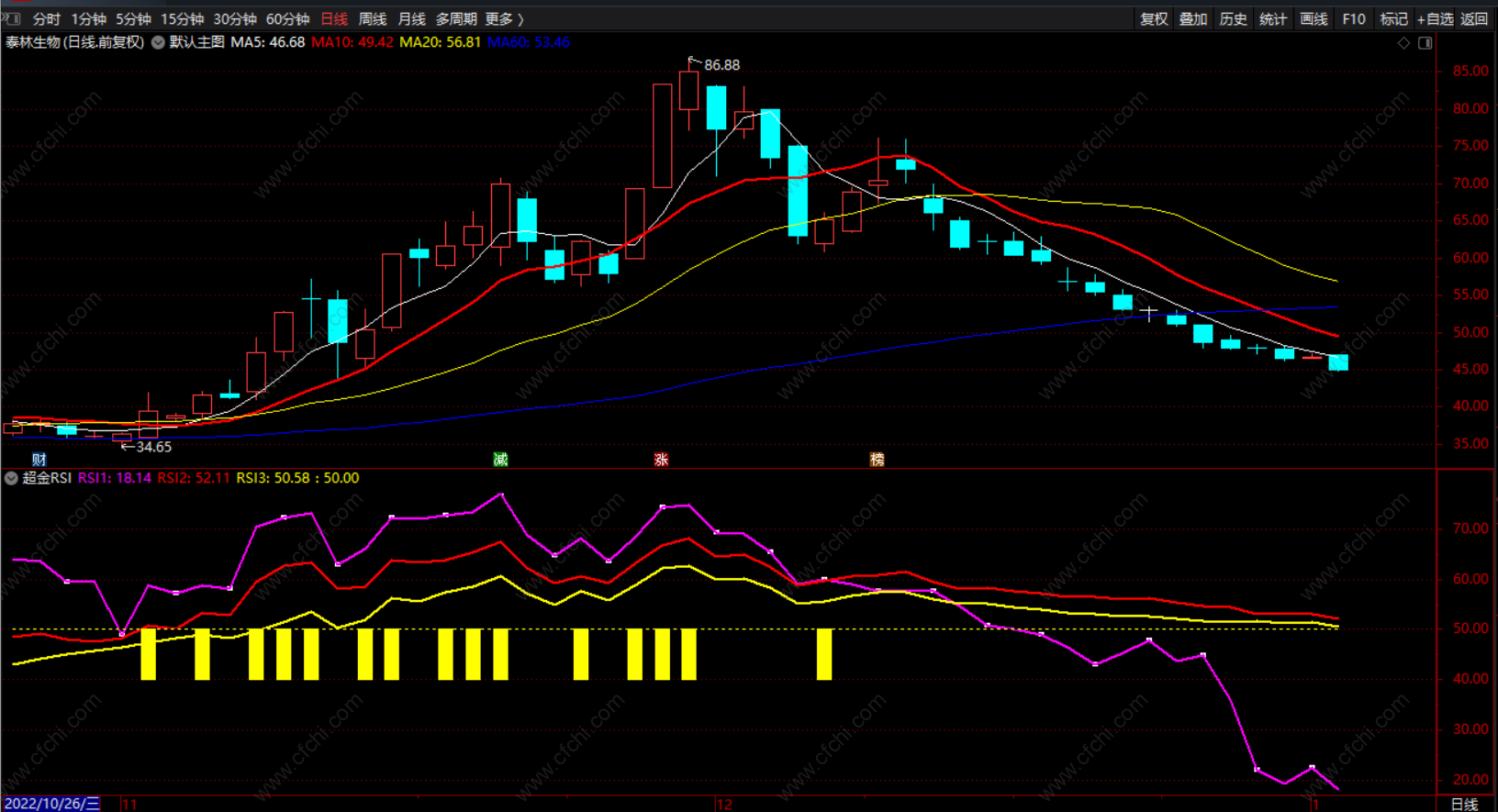Click the 复权 button

pos(1154,19)
